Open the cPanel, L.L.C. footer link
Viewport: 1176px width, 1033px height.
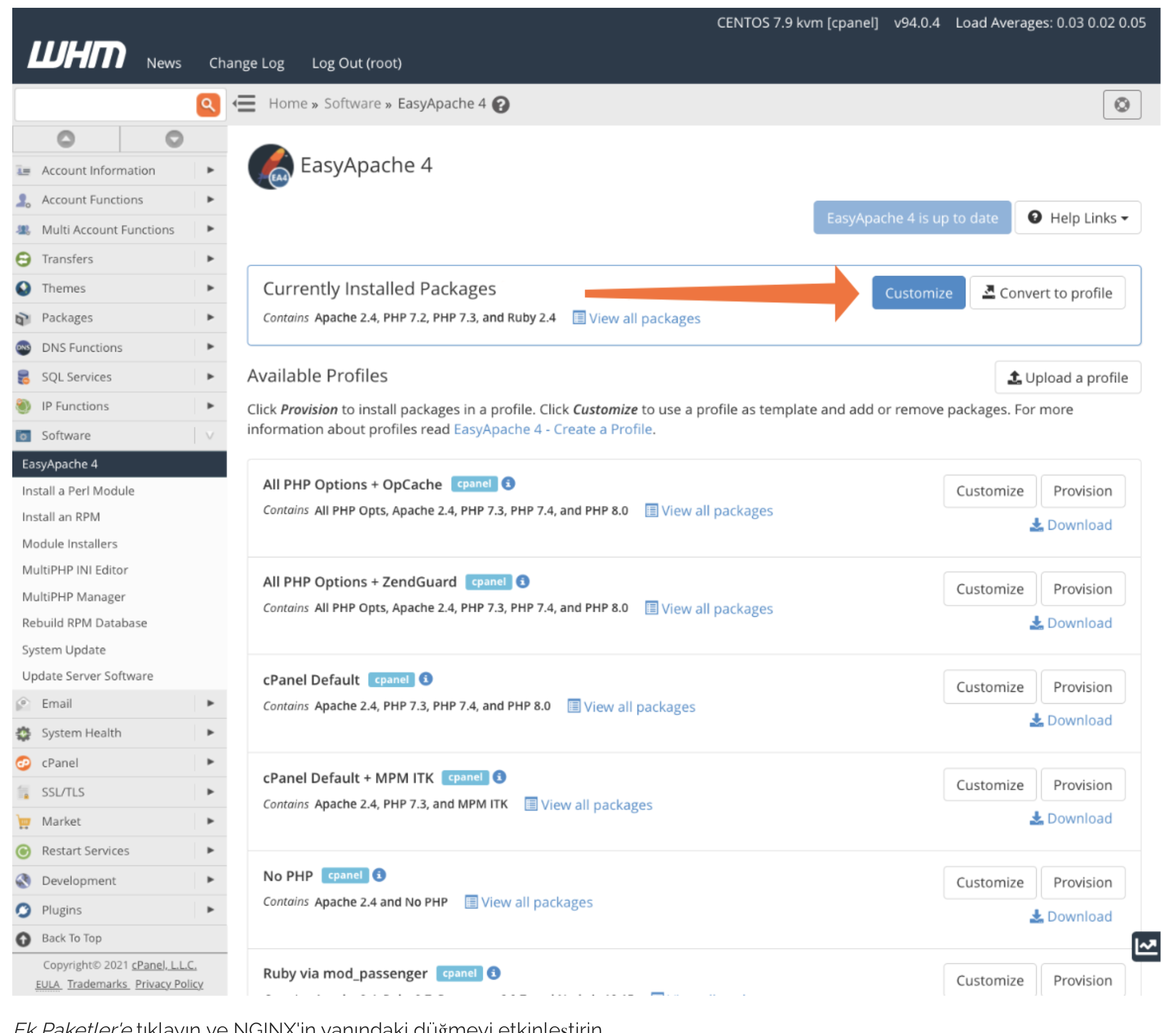pos(164,965)
